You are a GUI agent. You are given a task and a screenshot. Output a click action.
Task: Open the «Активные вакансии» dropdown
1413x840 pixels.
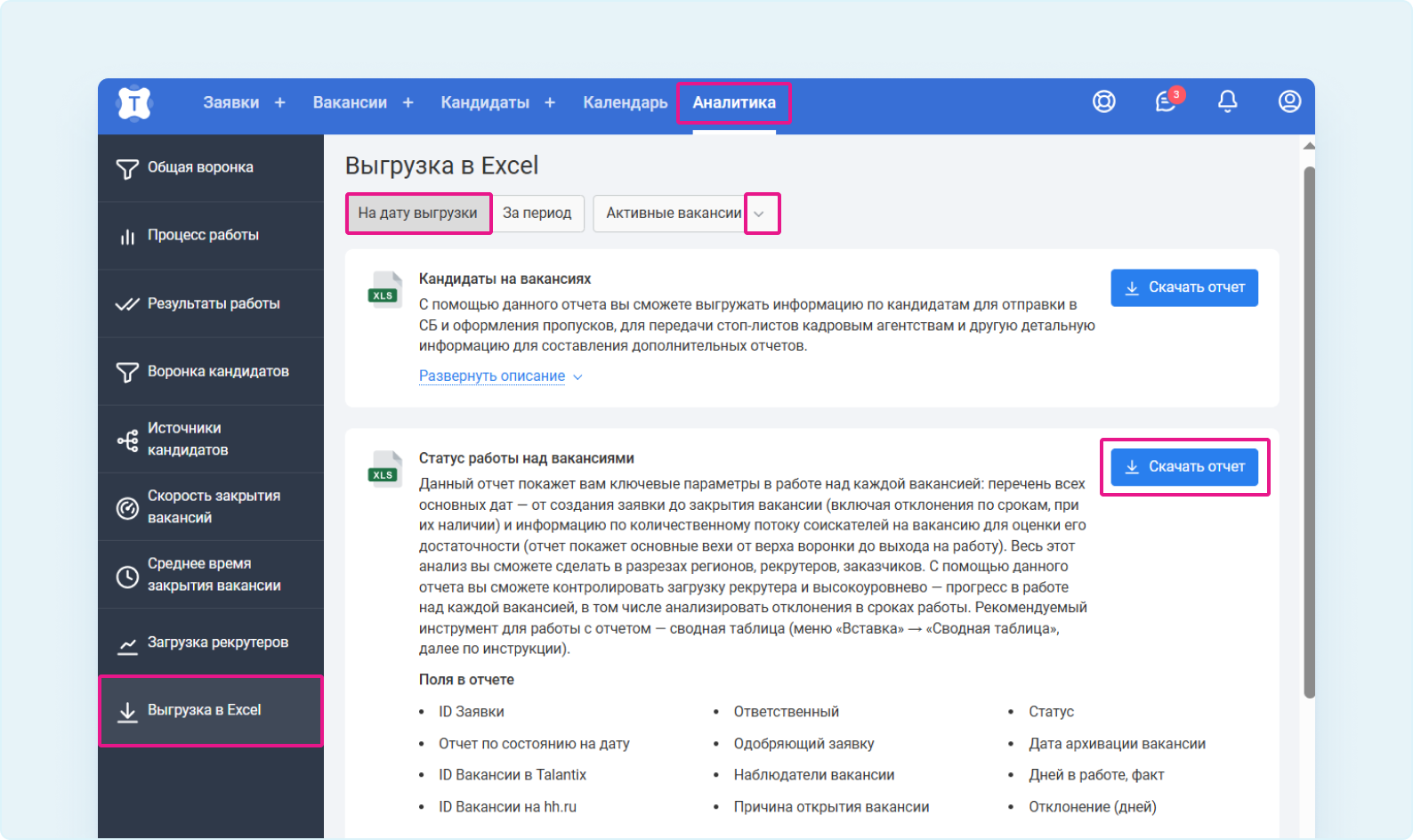(x=685, y=214)
